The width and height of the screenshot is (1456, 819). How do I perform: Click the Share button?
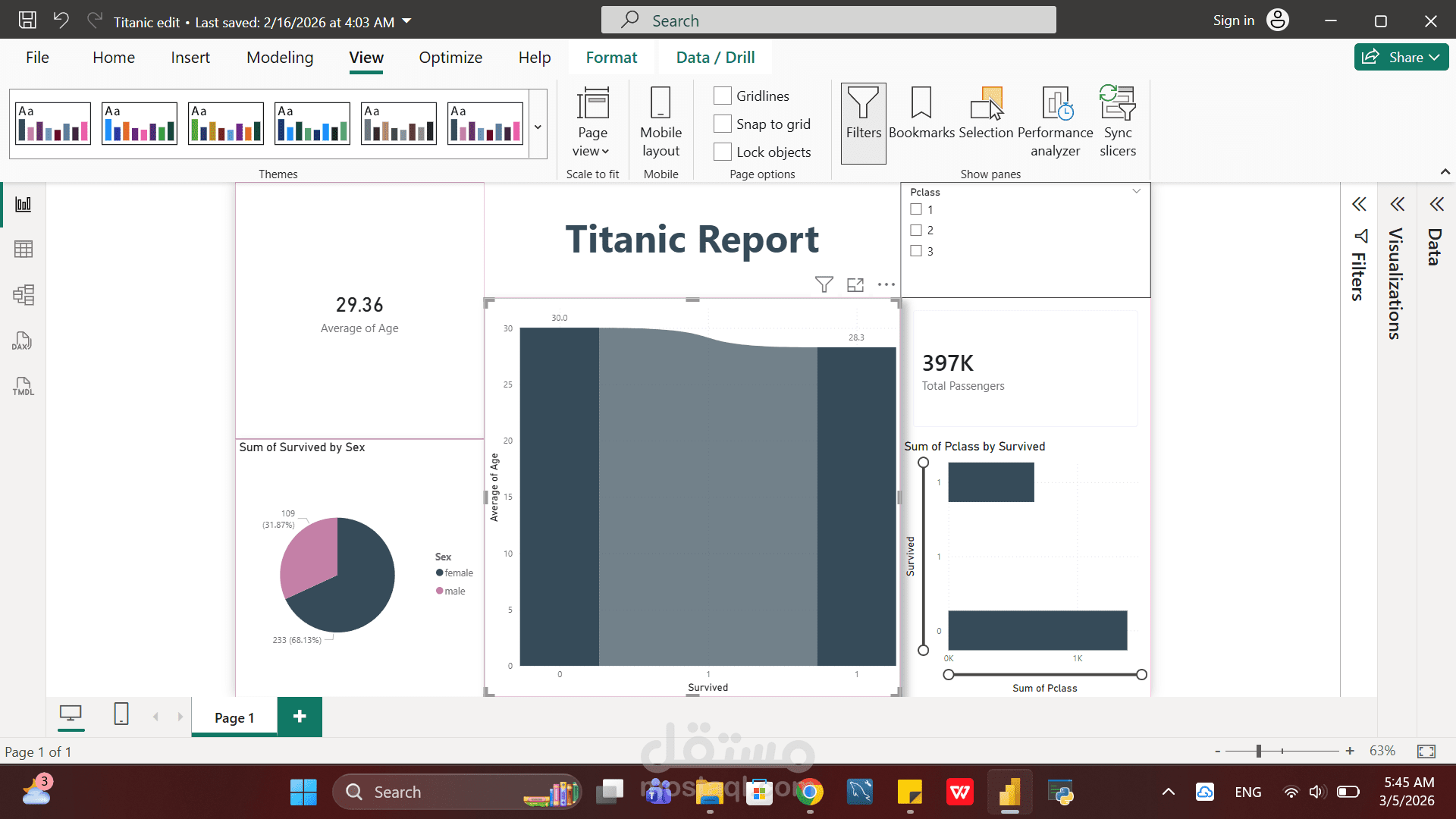click(1400, 57)
